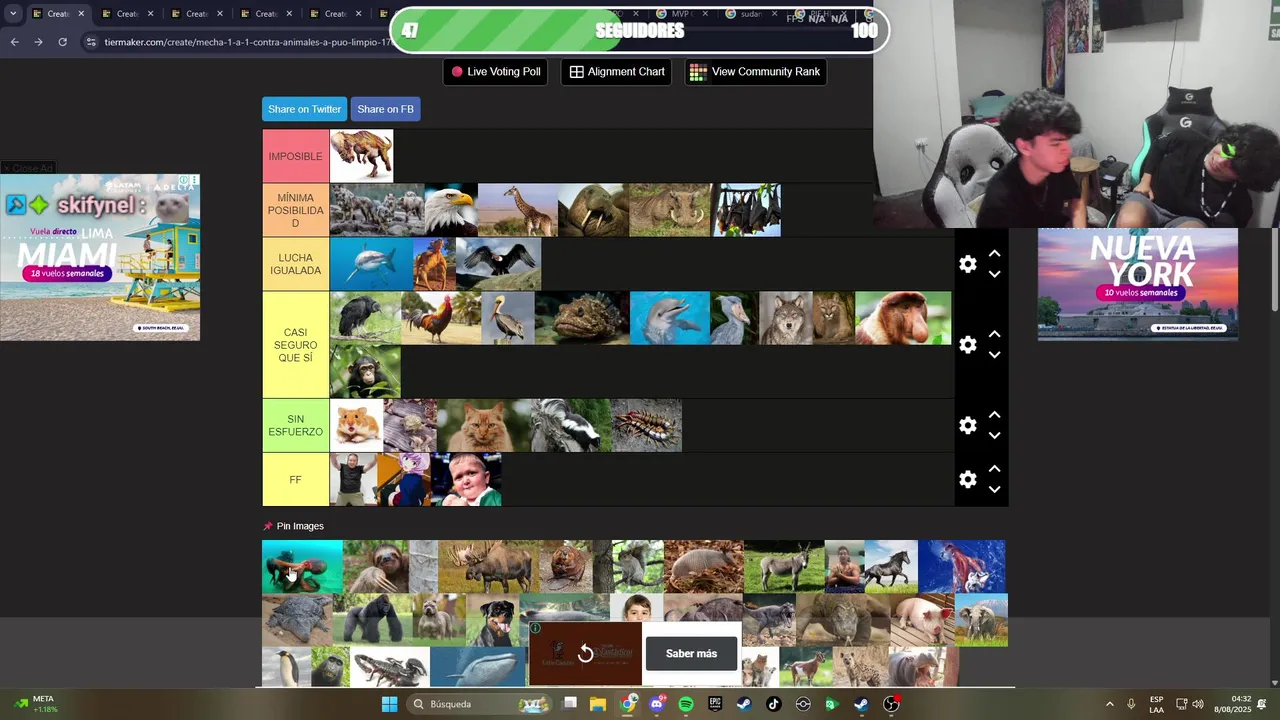Select the rooster thumbnail

tap(440, 318)
